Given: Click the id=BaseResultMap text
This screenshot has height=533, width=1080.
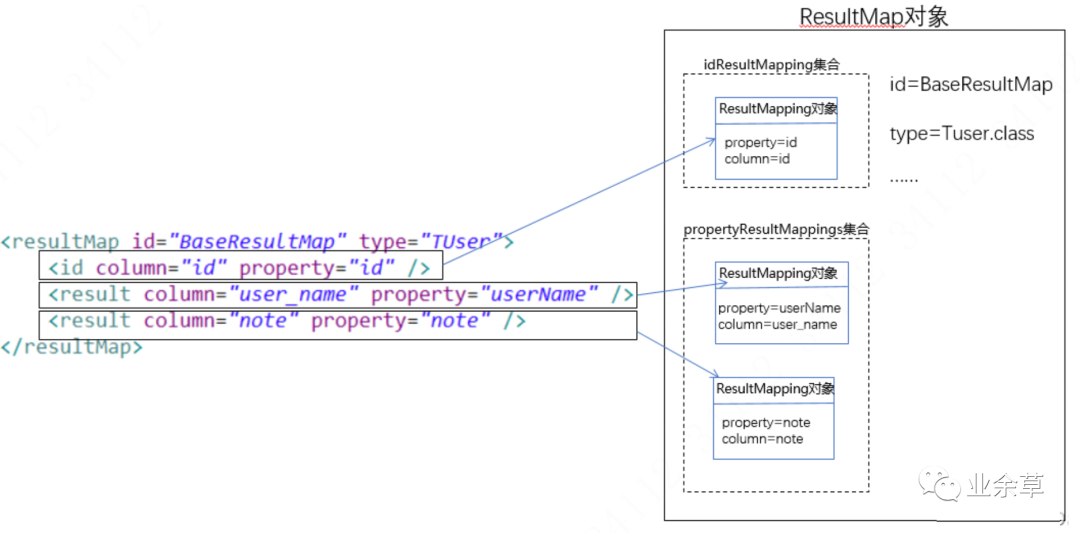Looking at the screenshot, I should 970,85.
